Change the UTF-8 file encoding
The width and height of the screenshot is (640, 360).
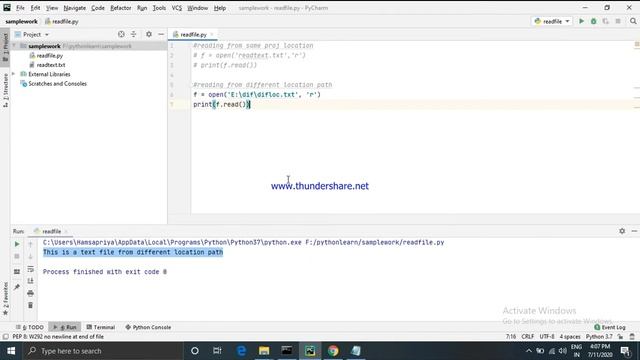(x=547, y=337)
